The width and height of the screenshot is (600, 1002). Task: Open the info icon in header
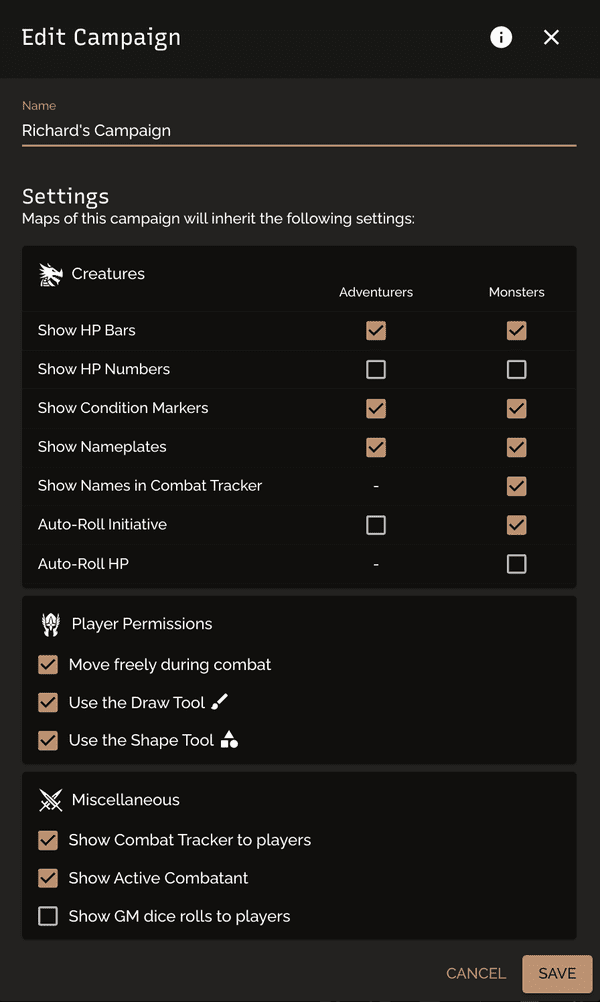coord(501,37)
